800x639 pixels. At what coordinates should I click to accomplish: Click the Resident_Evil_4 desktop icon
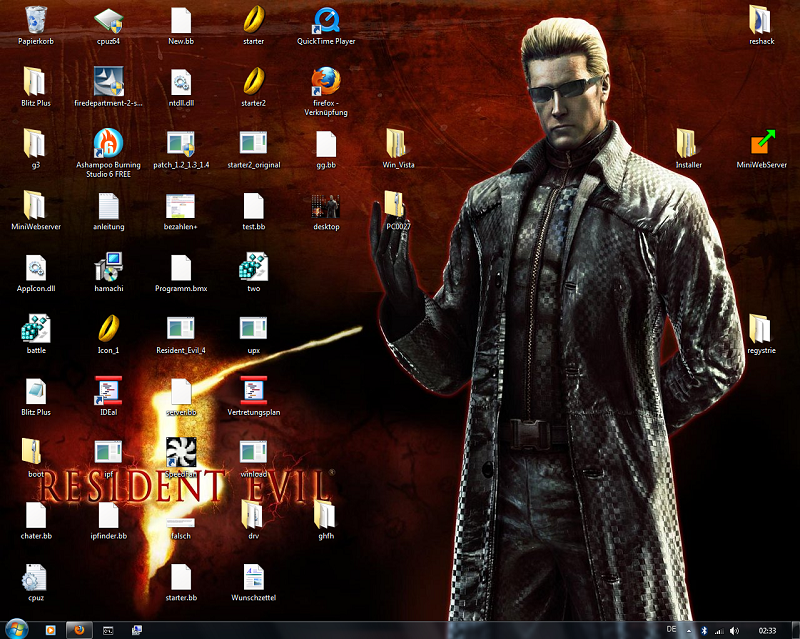180,329
